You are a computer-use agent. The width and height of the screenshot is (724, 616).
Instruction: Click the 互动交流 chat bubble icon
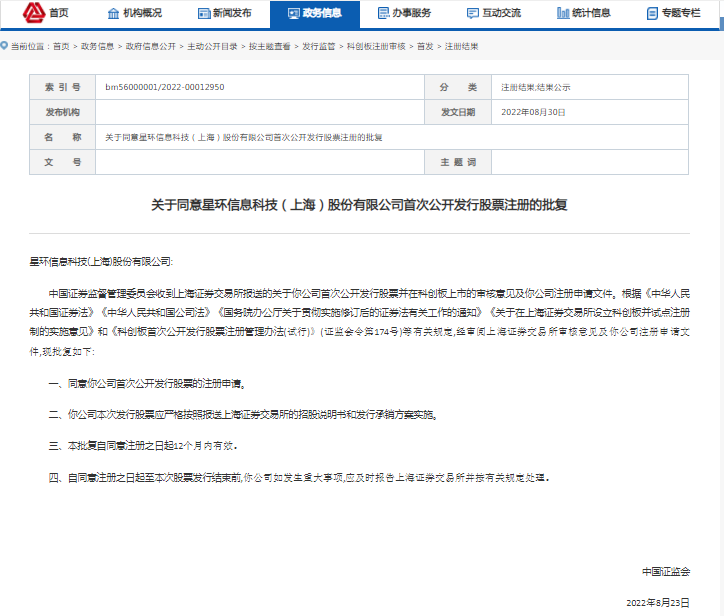pos(473,13)
